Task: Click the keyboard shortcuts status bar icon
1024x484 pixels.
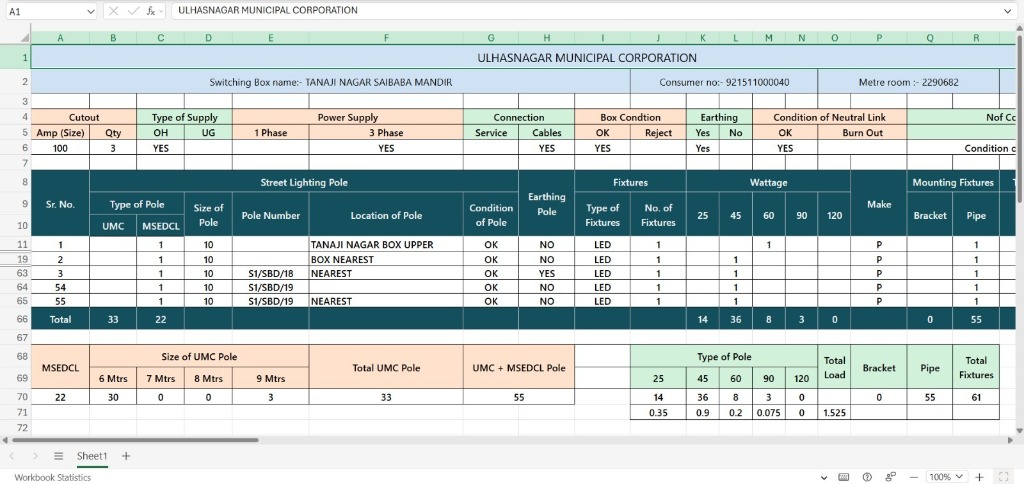Action: 844,477
